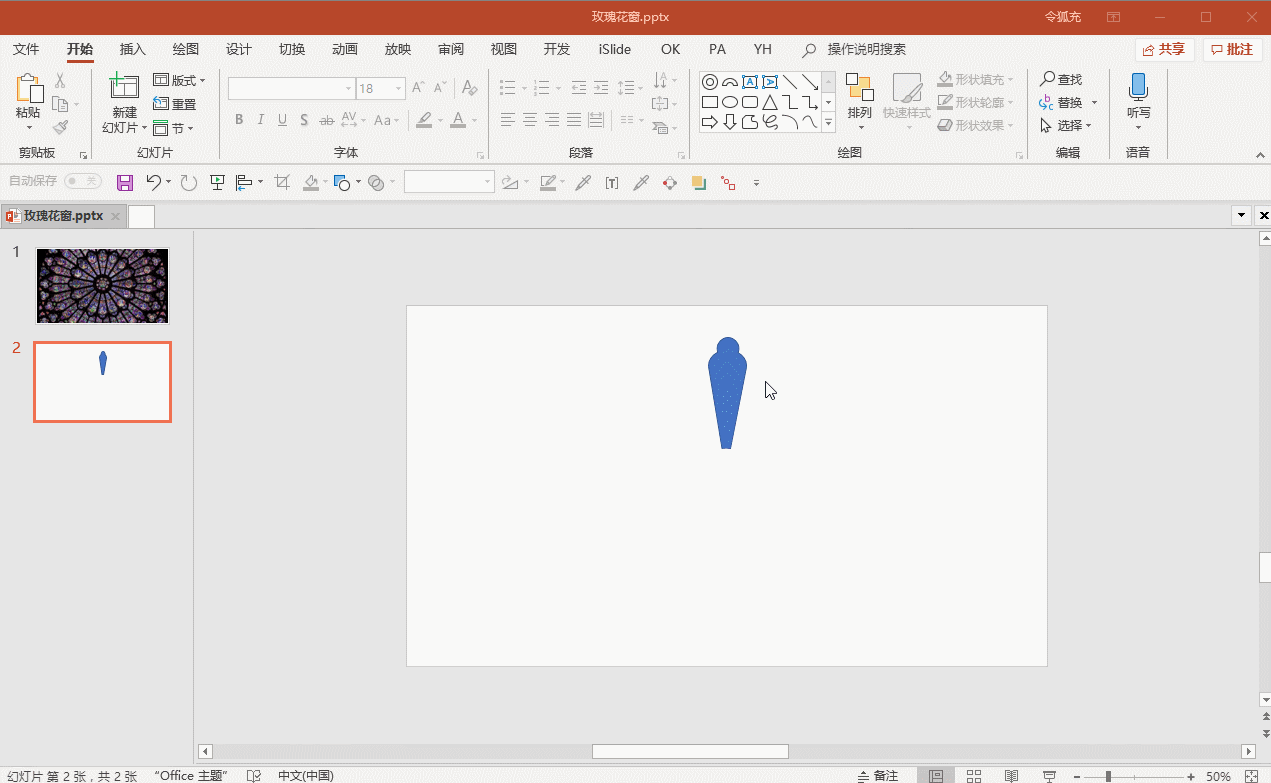
Task: Open the font name combo box
Action: (291, 88)
